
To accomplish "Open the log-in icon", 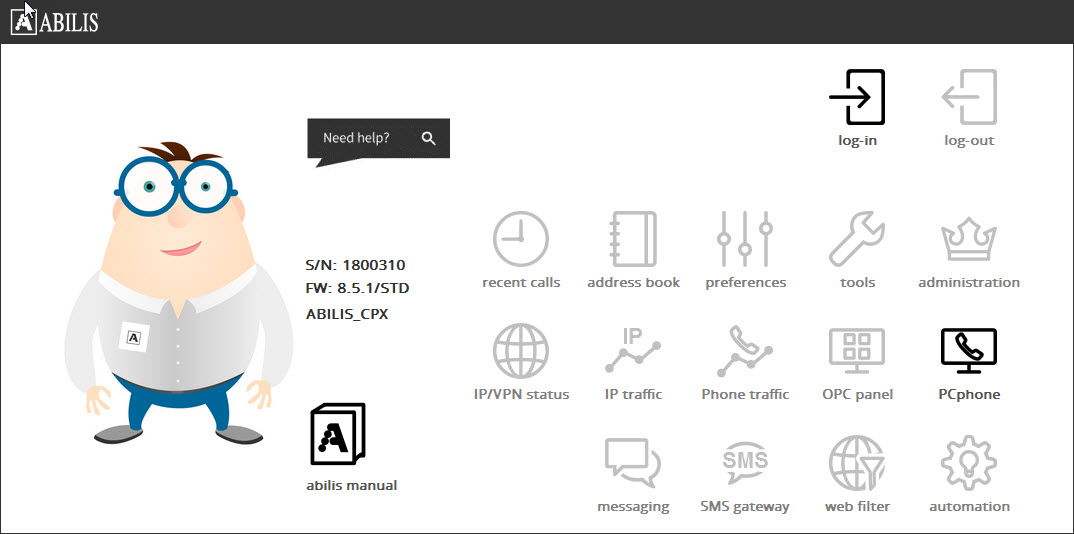I will [x=857, y=97].
